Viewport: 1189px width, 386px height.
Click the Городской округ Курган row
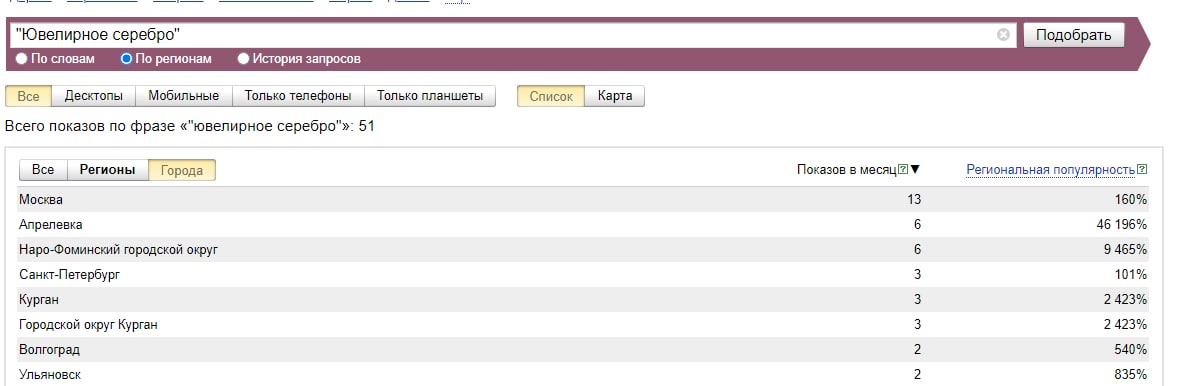[x=583, y=325]
